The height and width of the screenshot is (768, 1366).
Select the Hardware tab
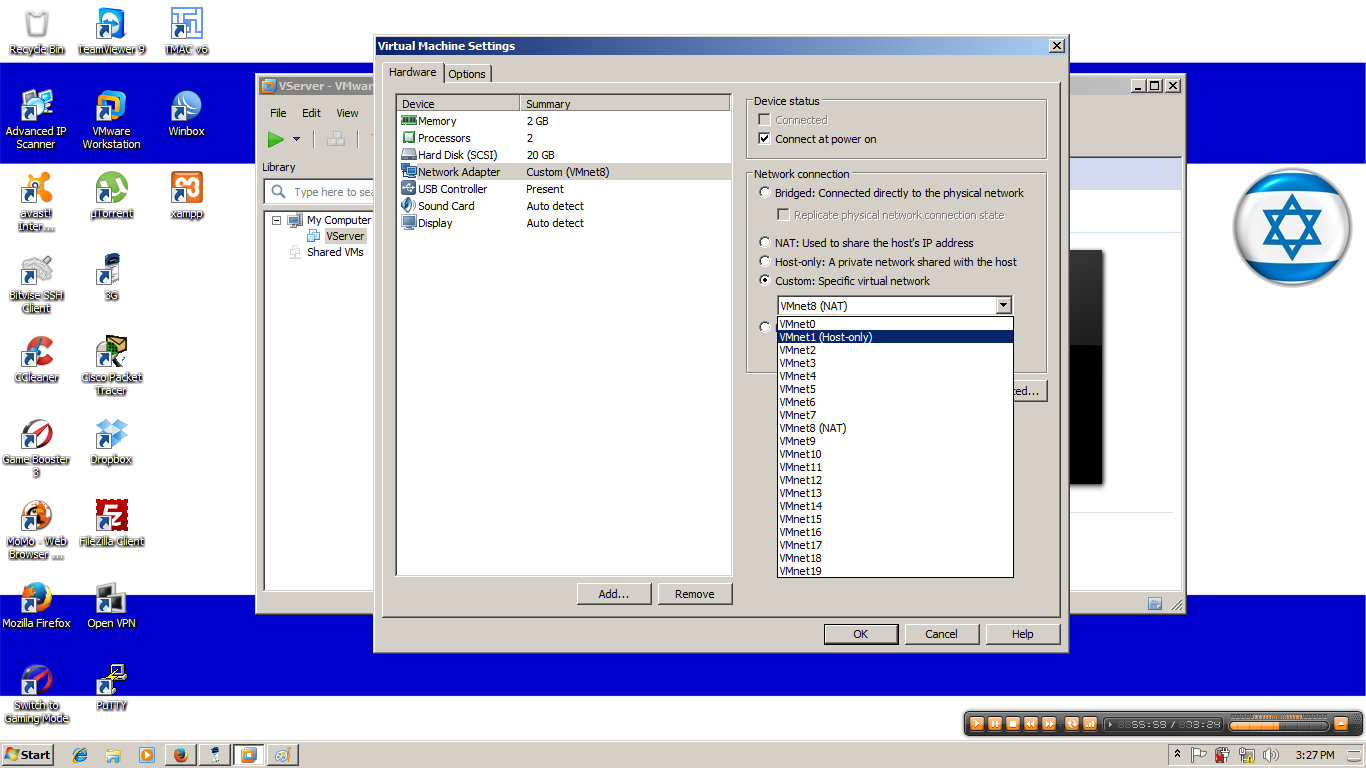[413, 72]
